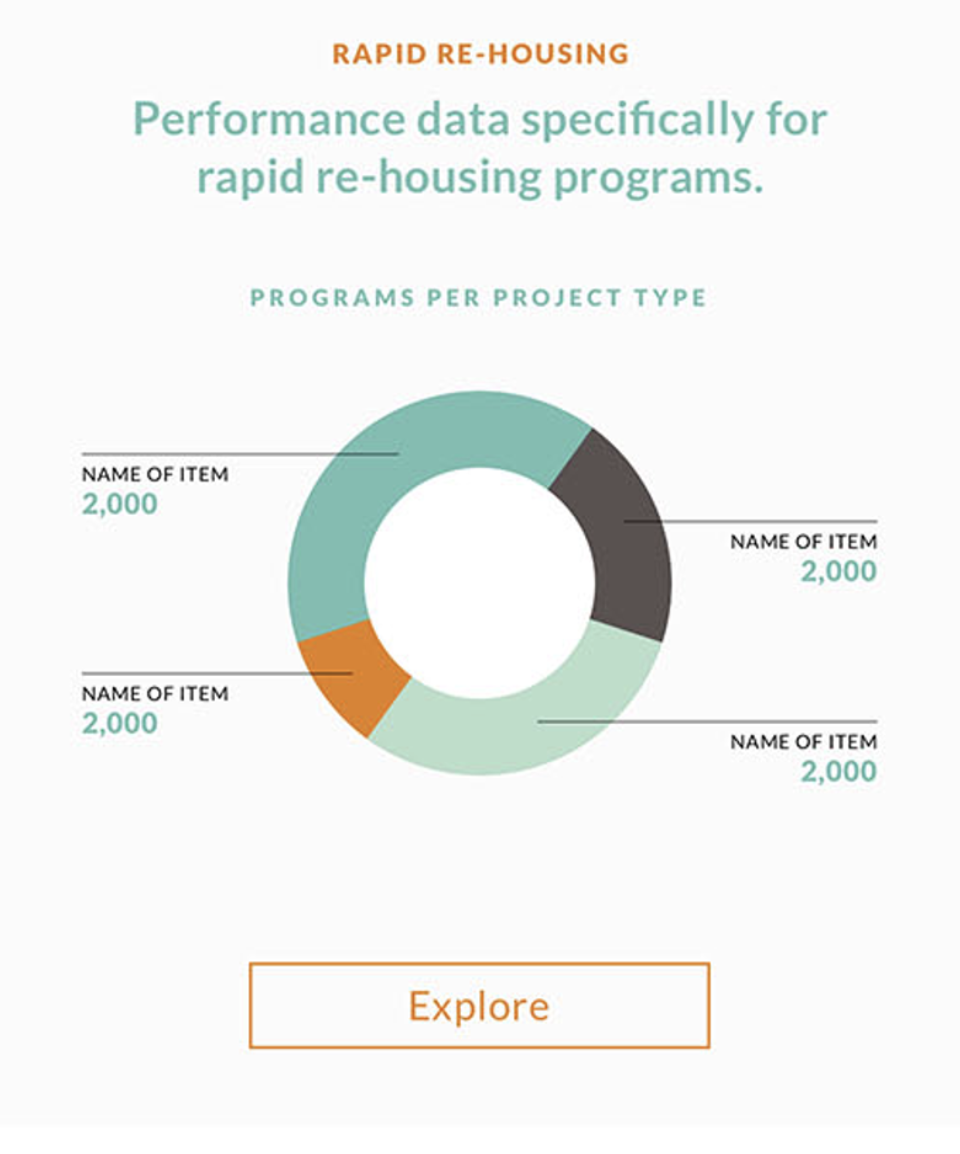Select the dark gray chart segment
Screen dimensions: 960x1154
[x=620, y=540]
